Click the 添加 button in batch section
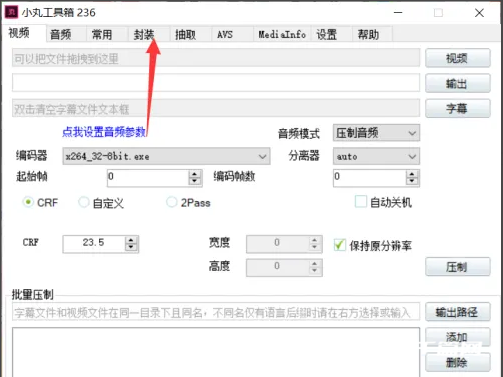This screenshot has height=377, width=503. (x=458, y=337)
